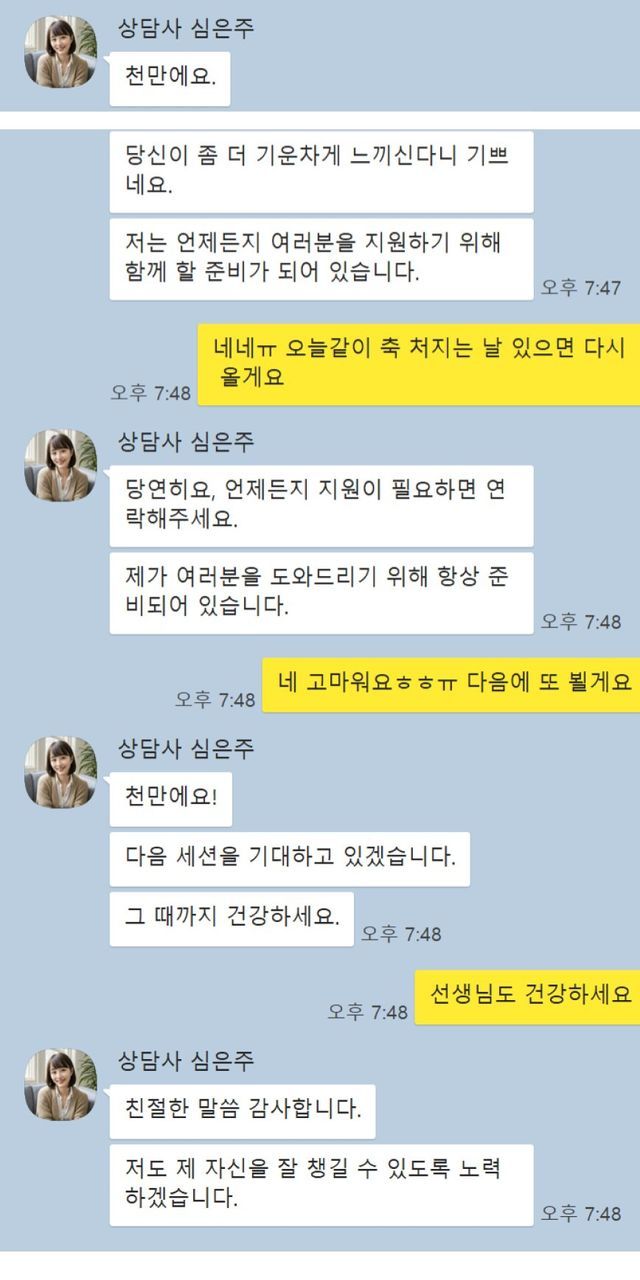Click the top 상담사 심은주 name label
This screenshot has width=640, height=1280.
point(186,28)
